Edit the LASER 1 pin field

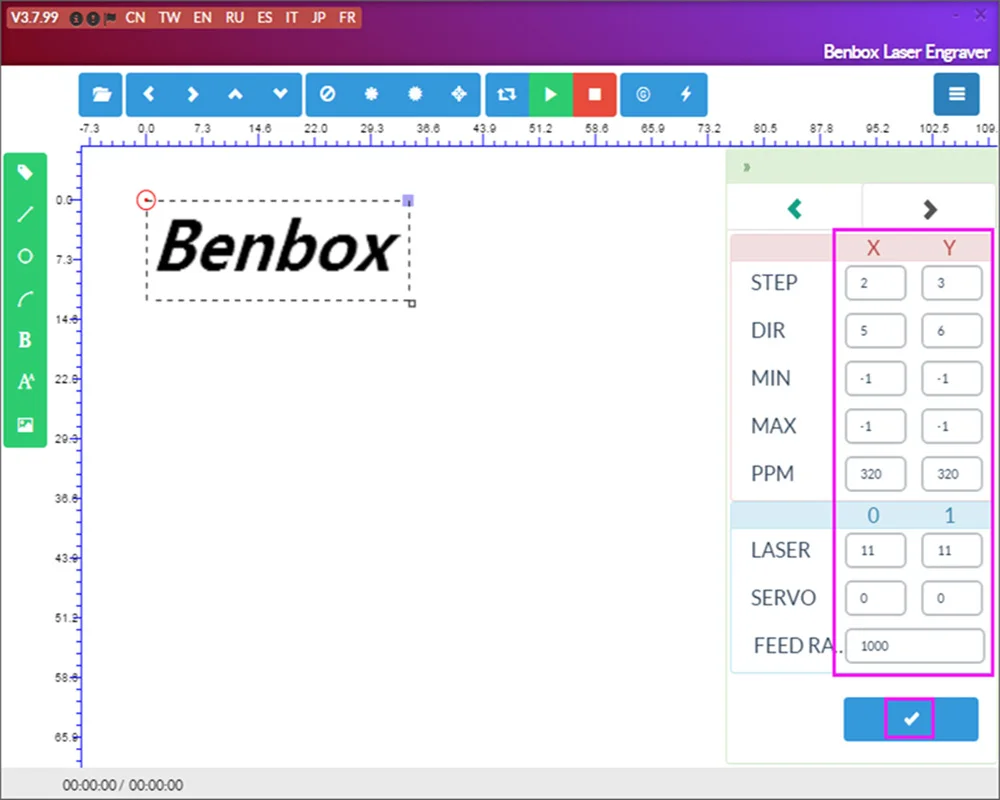click(952, 551)
